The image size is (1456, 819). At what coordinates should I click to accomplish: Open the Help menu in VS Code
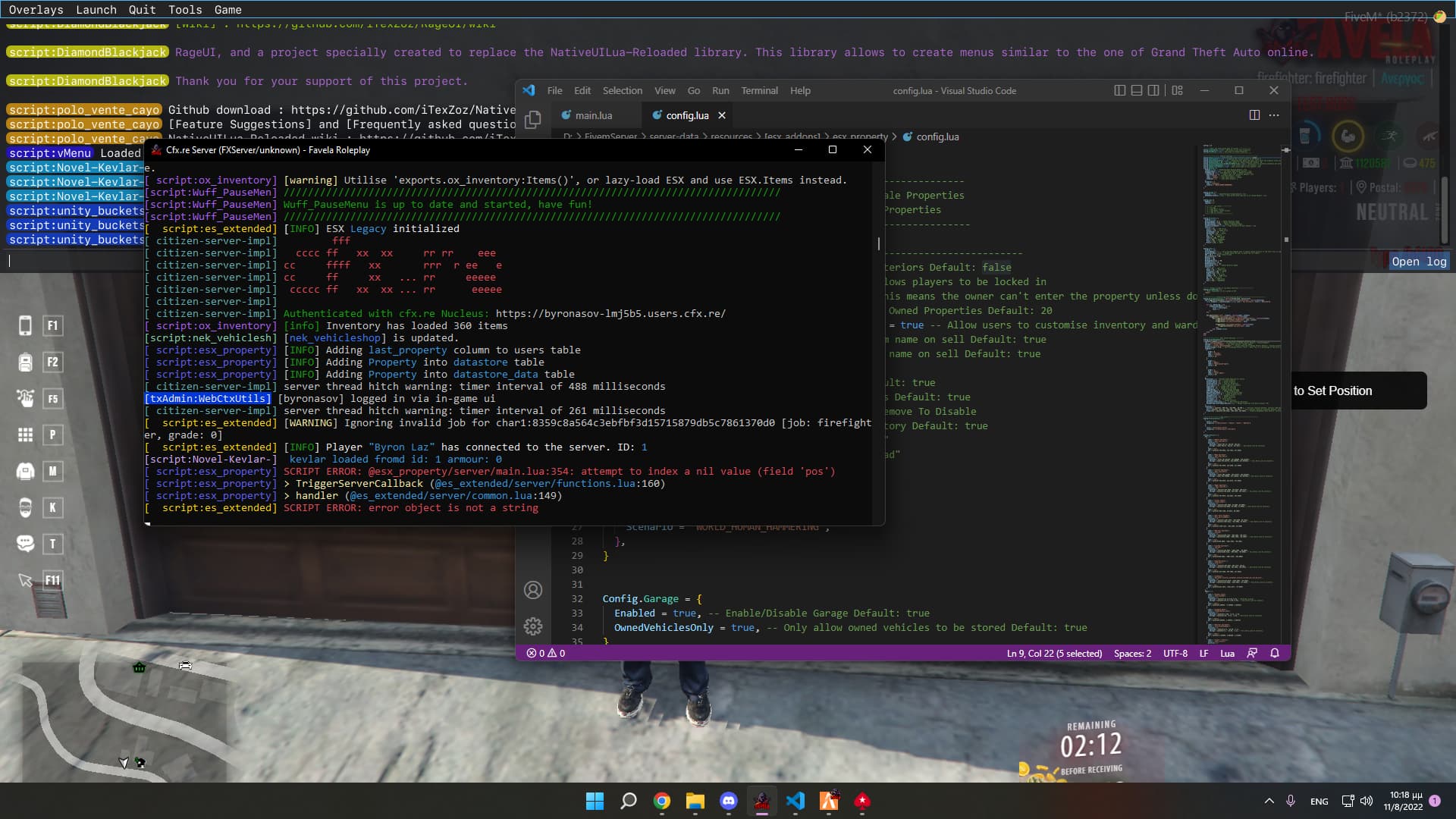[800, 90]
